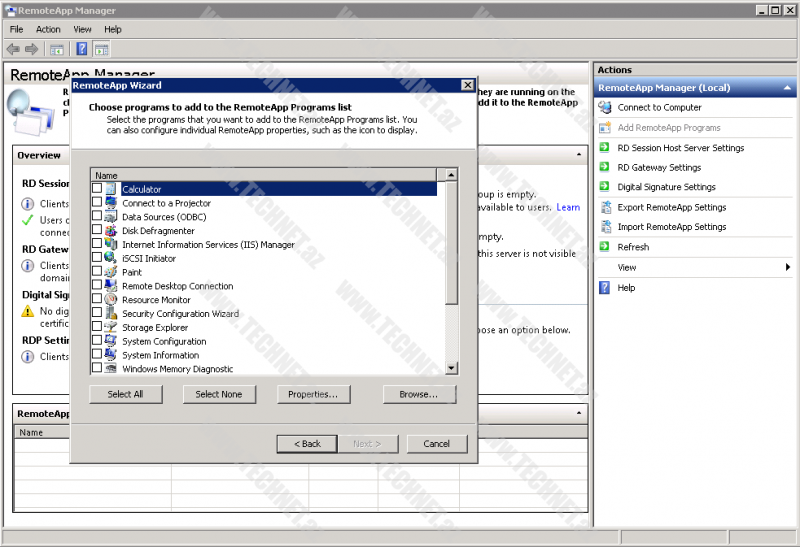Click the Resource Monitor icon

(110, 300)
